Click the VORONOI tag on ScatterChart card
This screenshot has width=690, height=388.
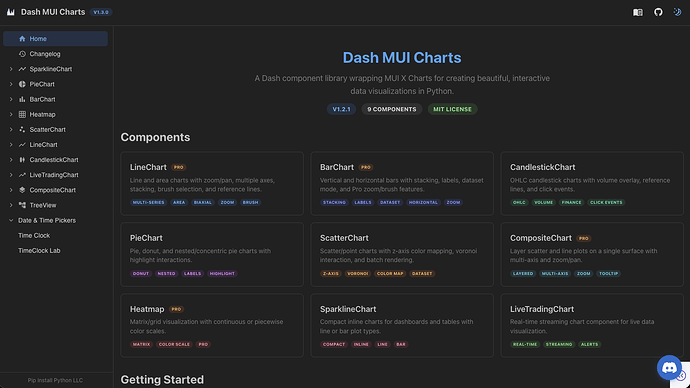click(358, 274)
